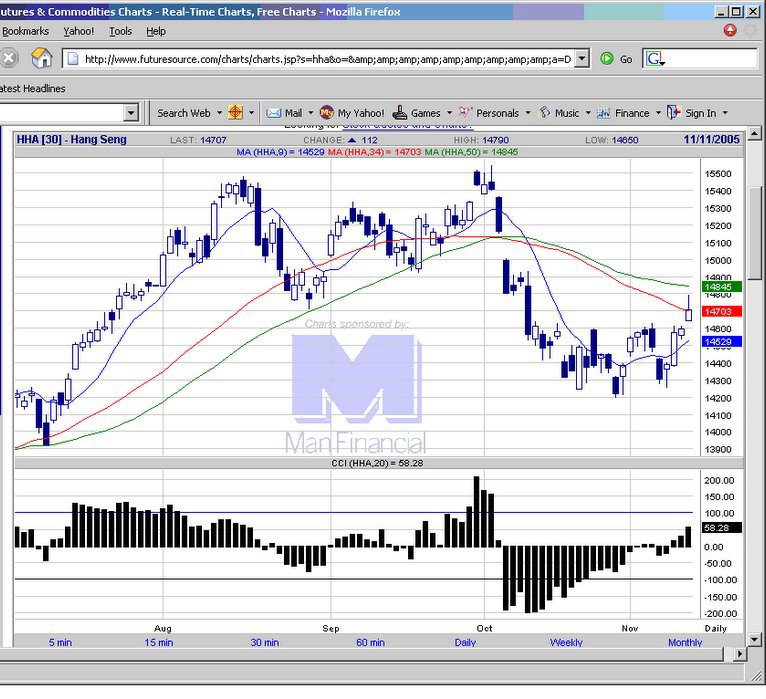This screenshot has width=766, height=699.
Task: Open the Personals dropdown arrow
Action: click(528, 113)
